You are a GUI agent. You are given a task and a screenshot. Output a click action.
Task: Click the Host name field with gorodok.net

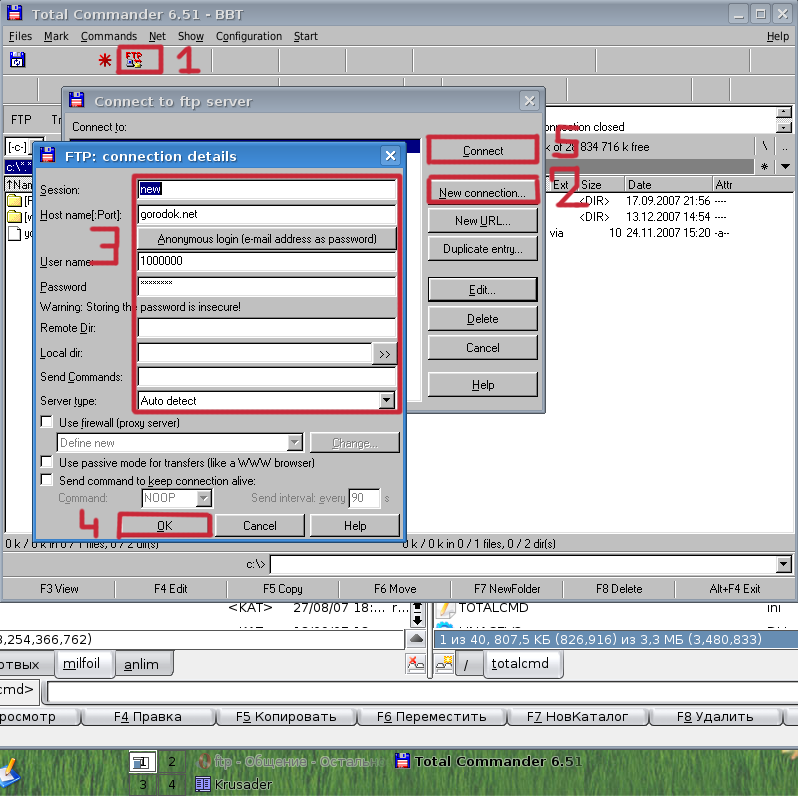coord(267,214)
